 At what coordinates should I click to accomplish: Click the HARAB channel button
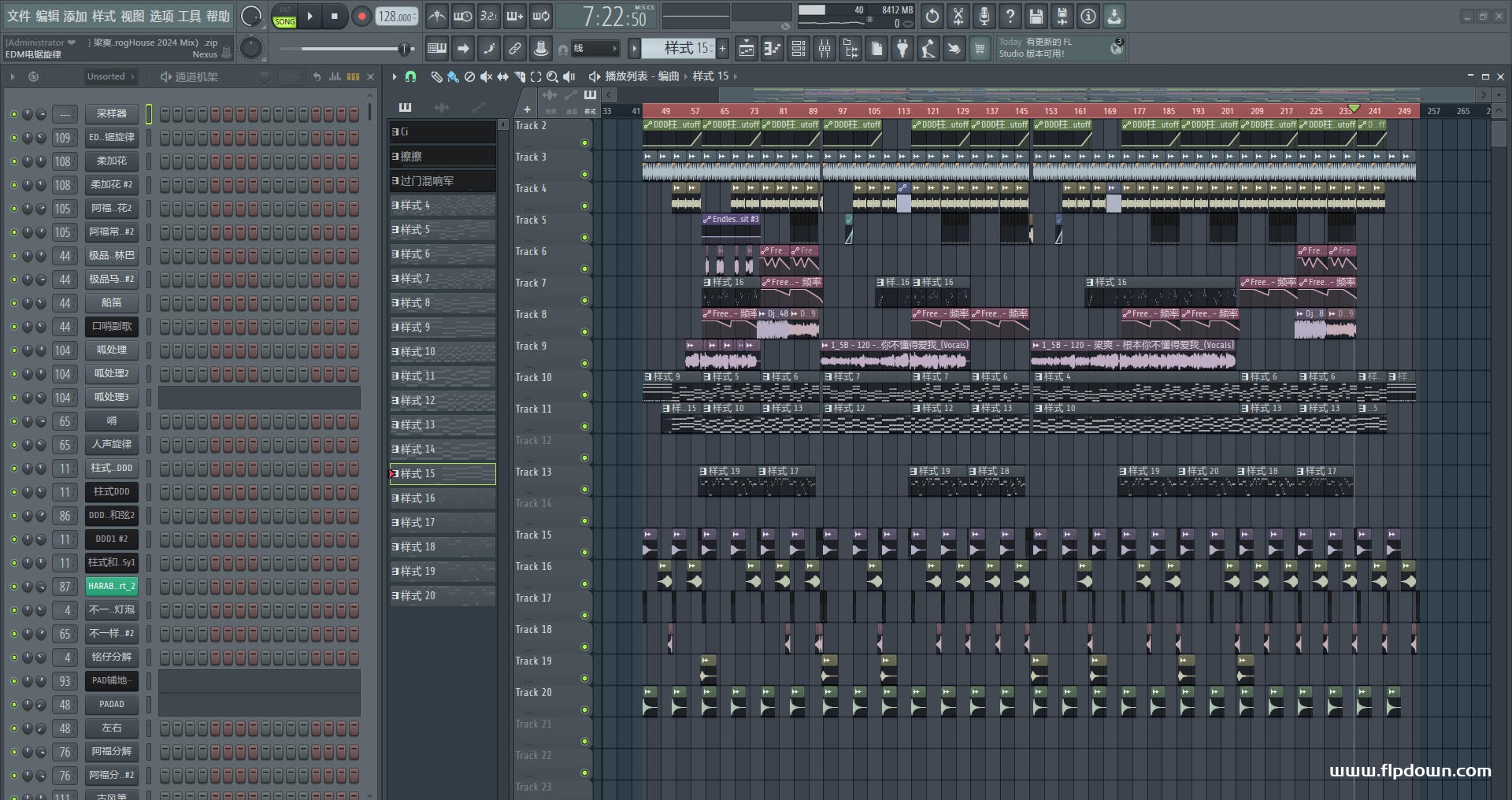click(112, 586)
